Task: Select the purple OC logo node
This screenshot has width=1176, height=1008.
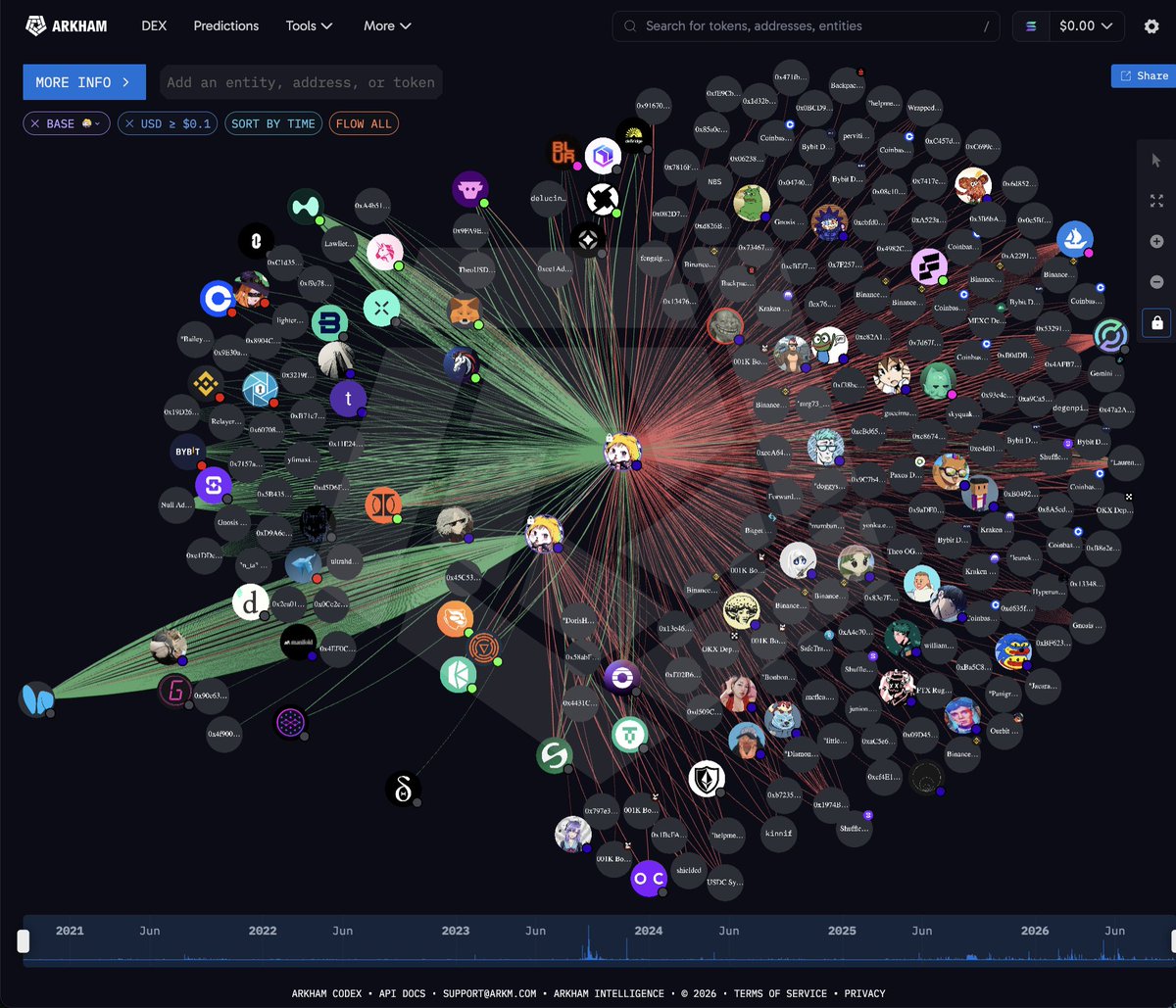Action: (x=649, y=879)
